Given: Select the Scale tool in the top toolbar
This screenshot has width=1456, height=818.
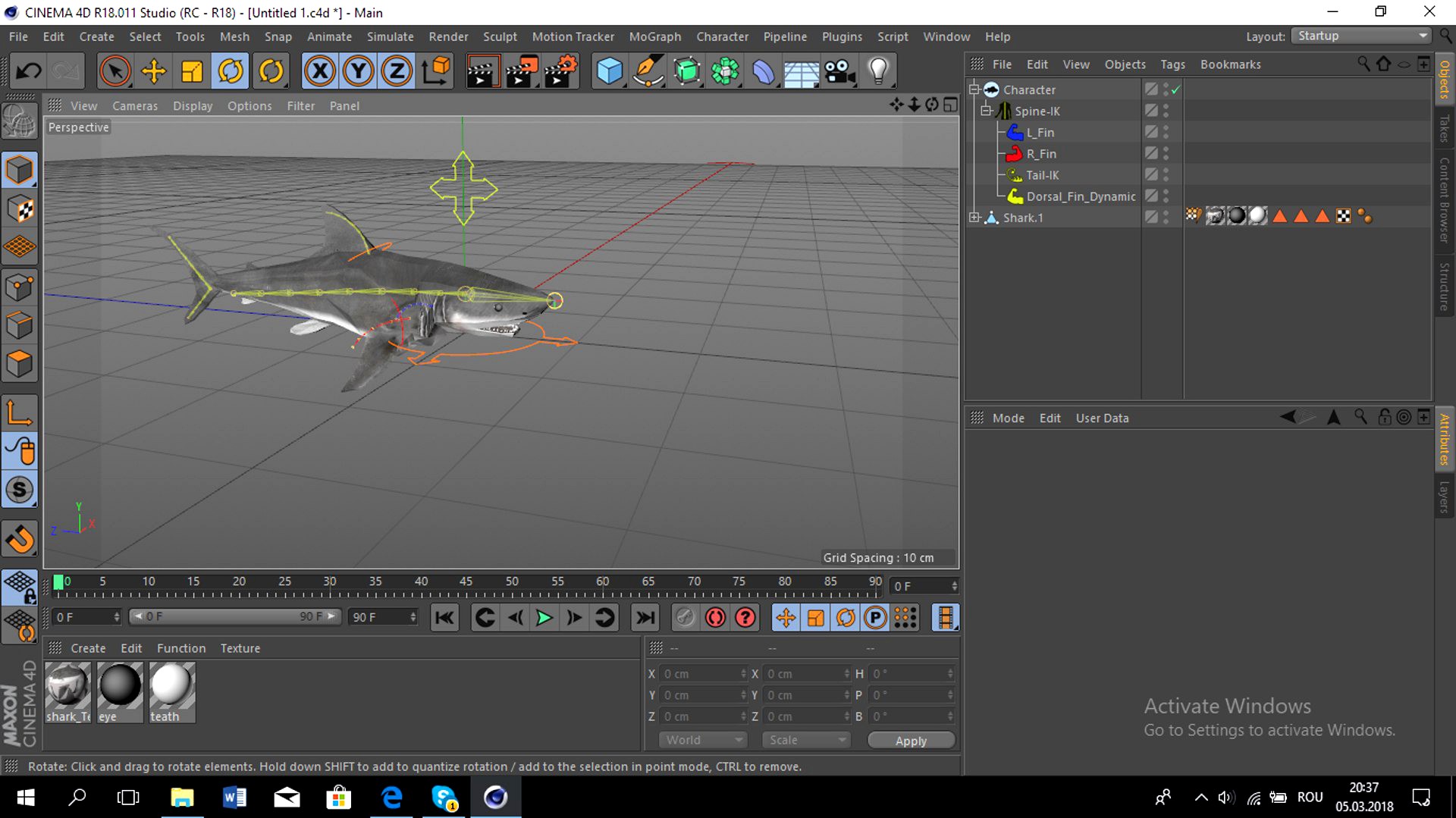Looking at the screenshot, I should point(192,71).
